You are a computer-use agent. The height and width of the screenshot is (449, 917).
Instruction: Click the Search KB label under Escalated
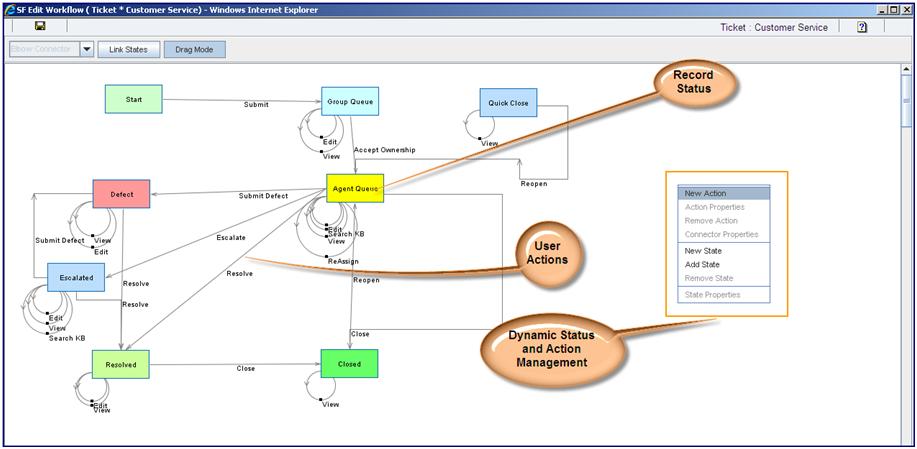[x=67, y=338]
